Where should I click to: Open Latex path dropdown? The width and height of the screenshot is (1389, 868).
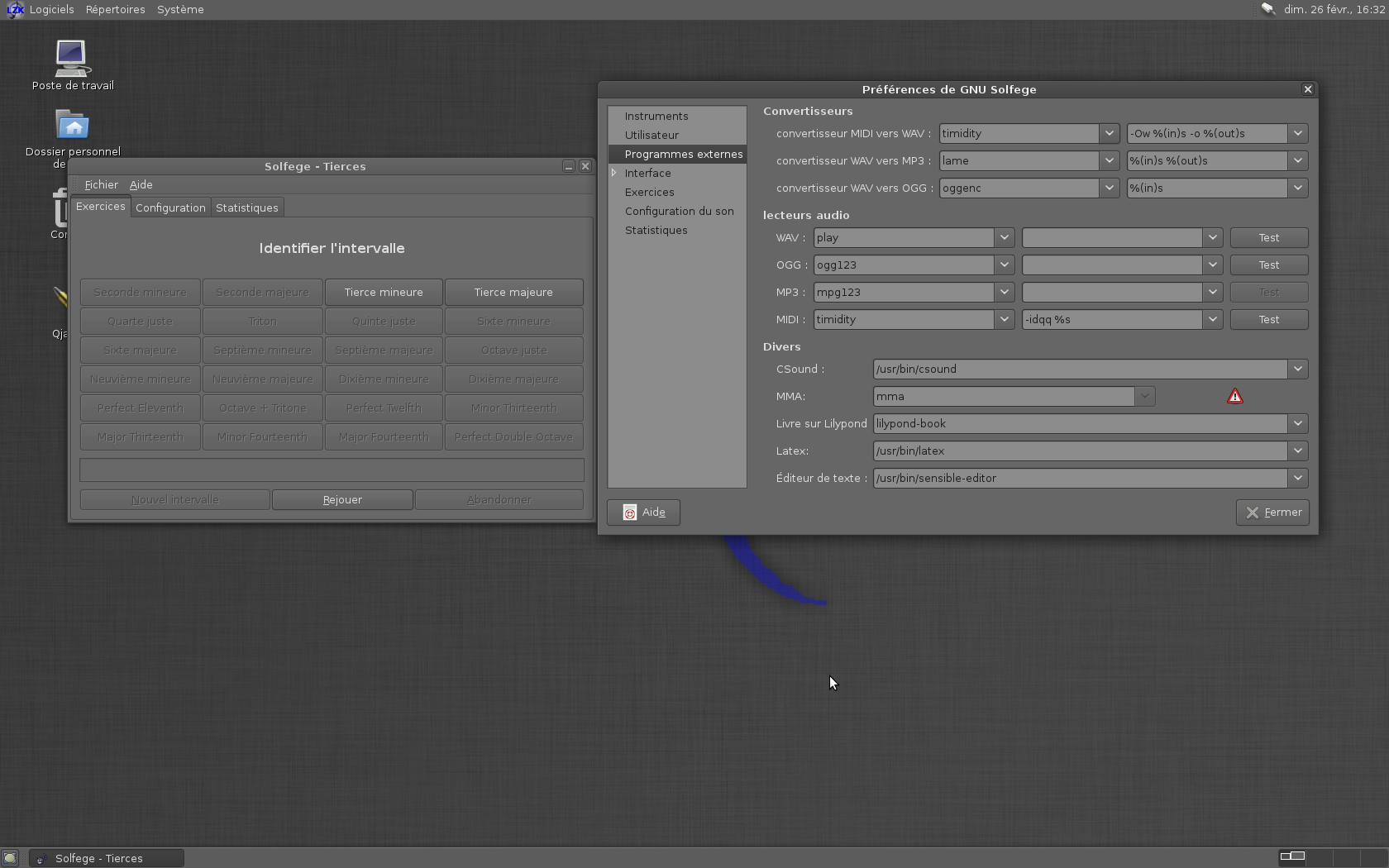pyautogui.click(x=1297, y=451)
